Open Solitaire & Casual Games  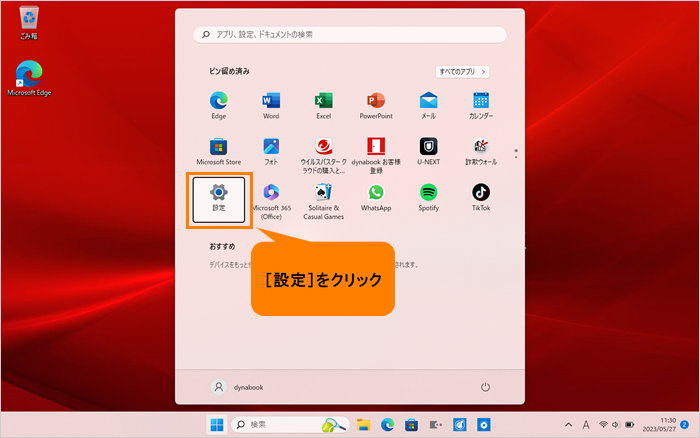[x=324, y=202]
